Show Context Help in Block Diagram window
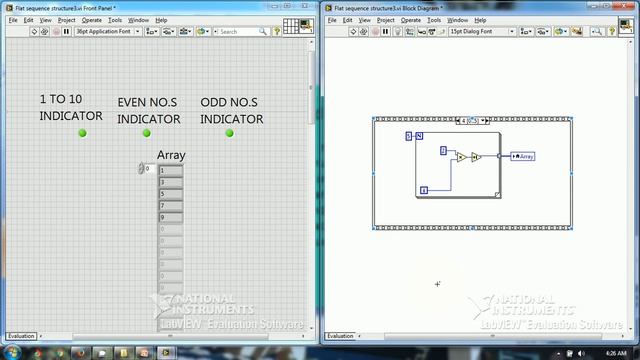The height and width of the screenshot is (360, 640). click(x=611, y=31)
